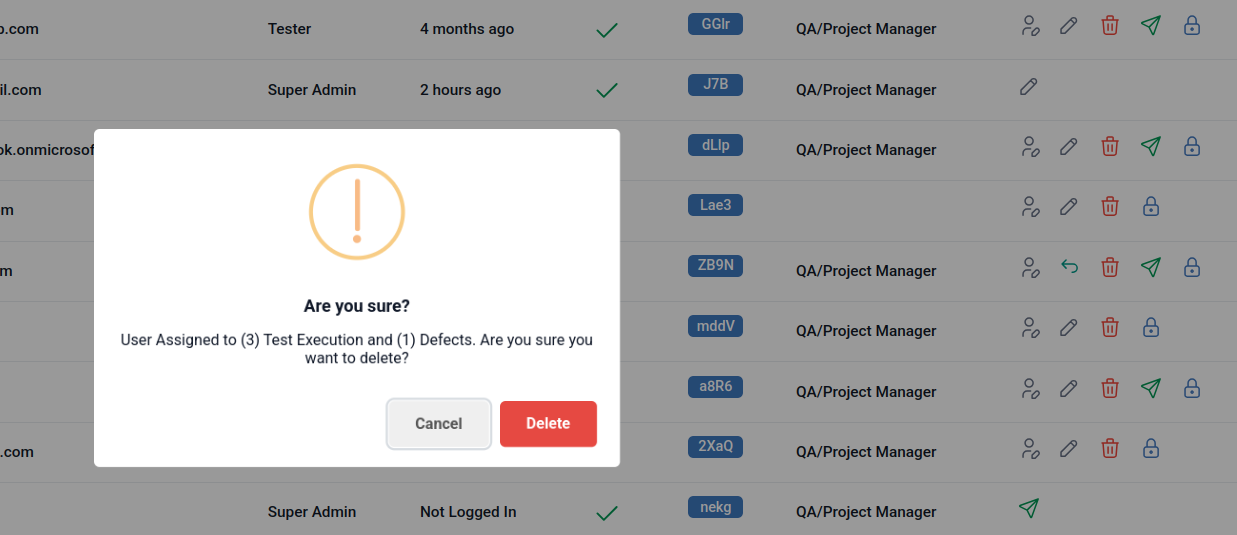
Task: Click the green checkmark in the Tester row
Action: point(606,30)
